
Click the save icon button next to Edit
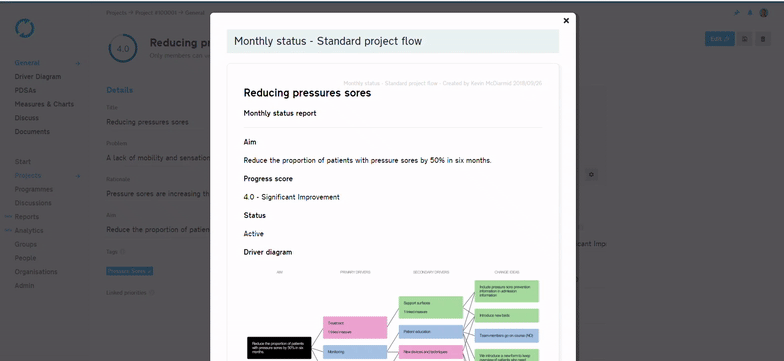pyautogui.click(x=744, y=39)
